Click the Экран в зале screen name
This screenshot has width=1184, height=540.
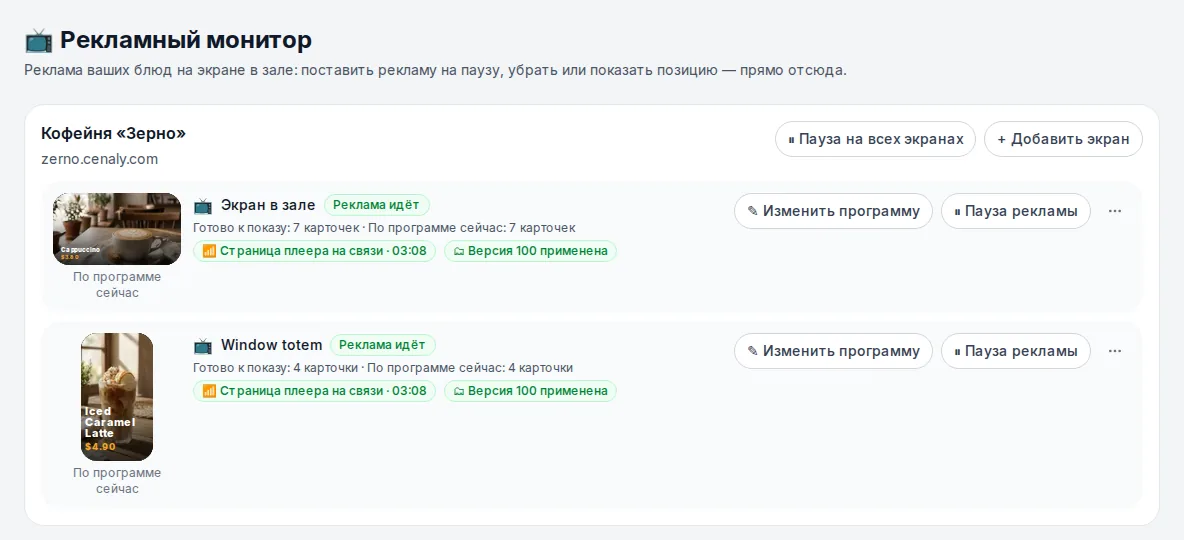[268, 205]
